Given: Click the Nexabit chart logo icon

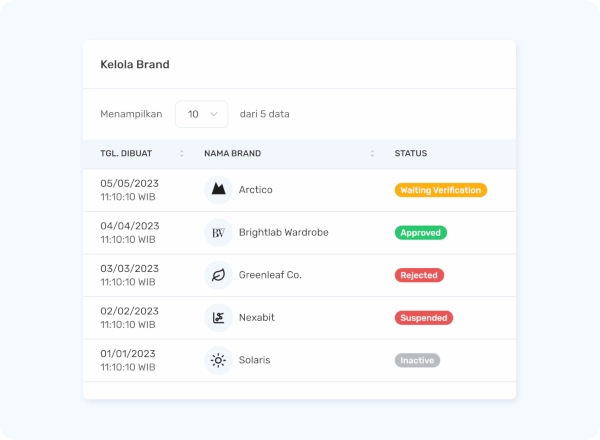Looking at the screenshot, I should 218,318.
